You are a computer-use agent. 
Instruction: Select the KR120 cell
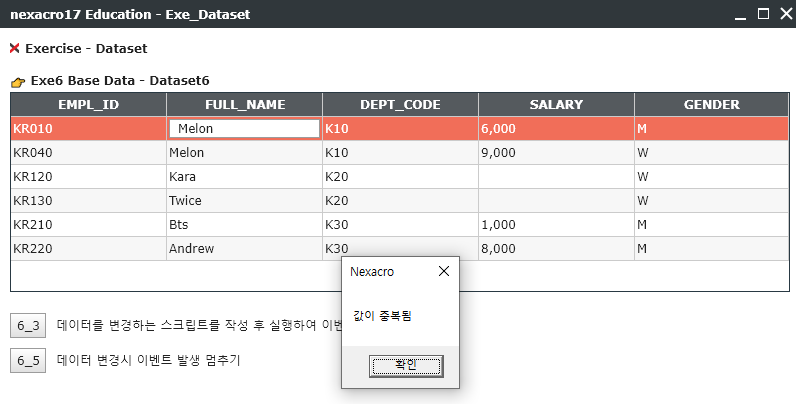[x=88, y=177]
